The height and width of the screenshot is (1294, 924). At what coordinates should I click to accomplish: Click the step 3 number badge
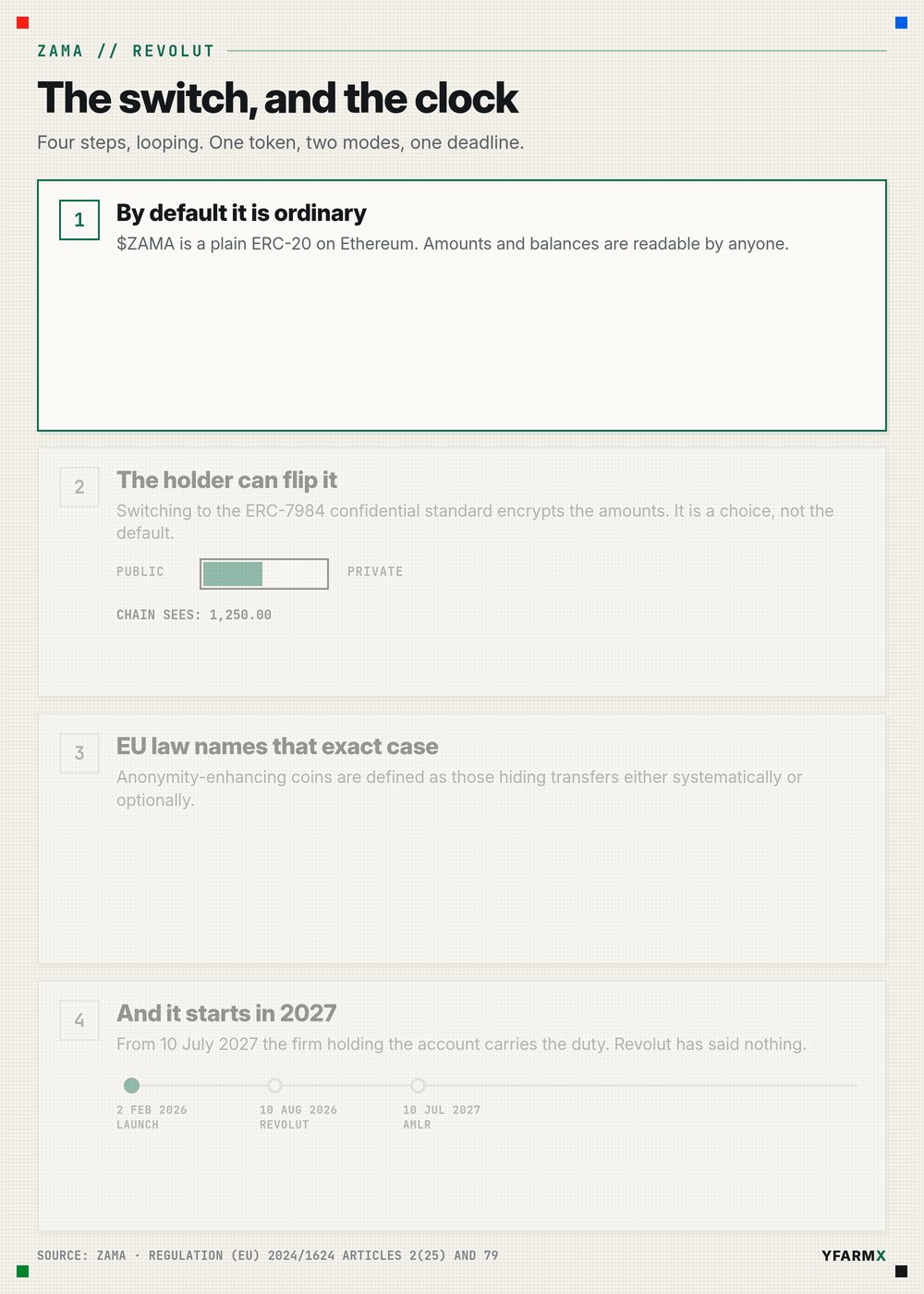[x=79, y=753]
